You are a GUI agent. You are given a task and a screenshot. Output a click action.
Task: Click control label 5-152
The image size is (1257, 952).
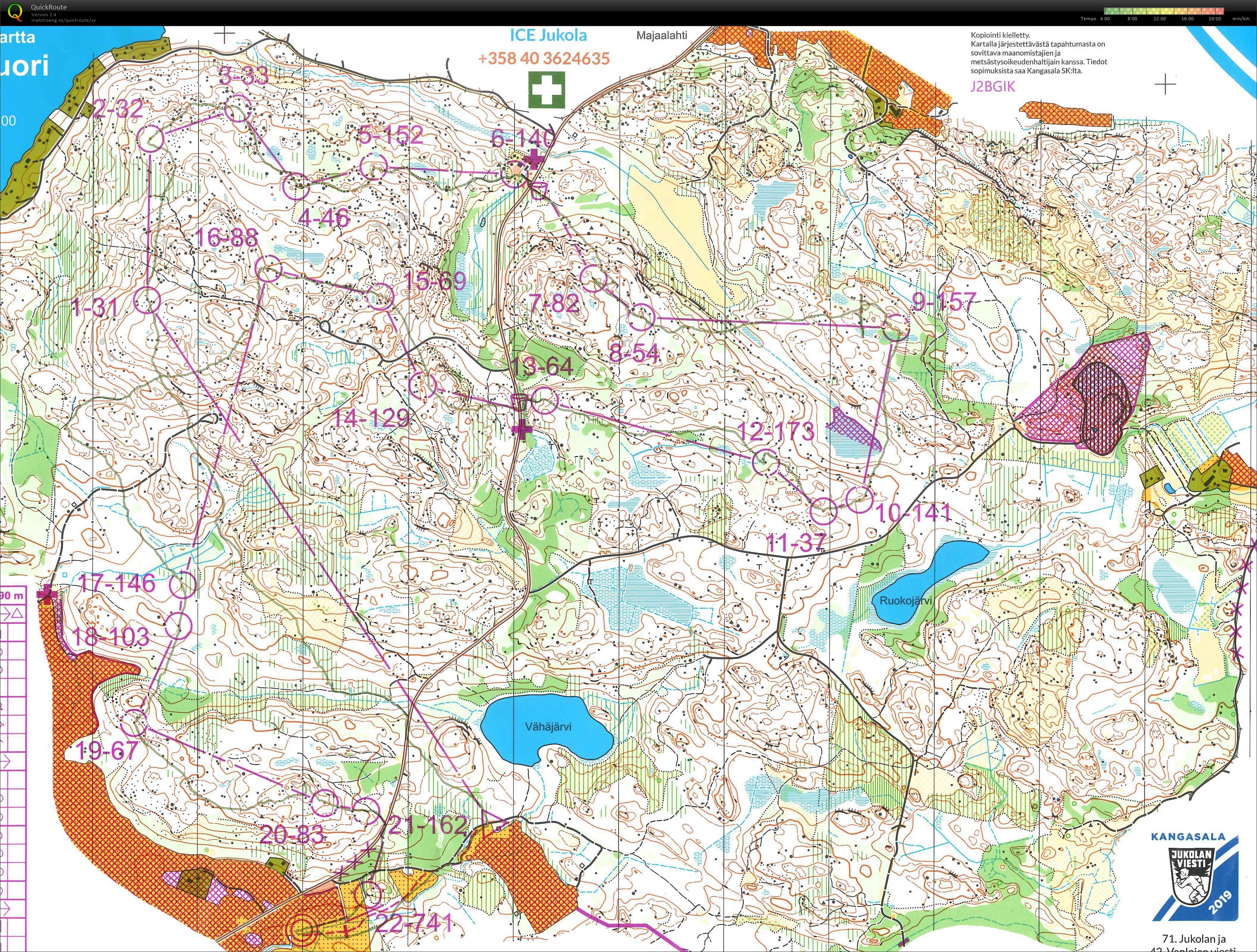[x=391, y=135]
